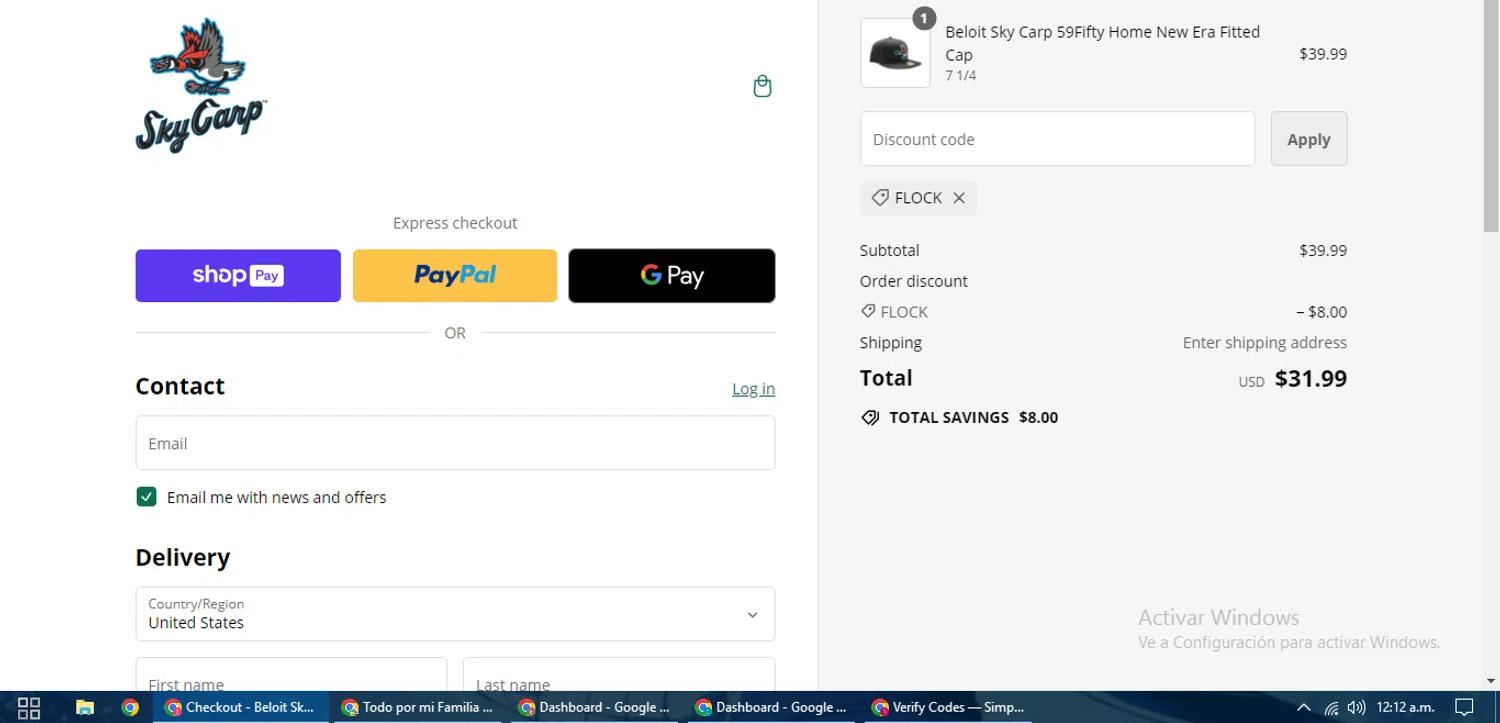Click the Total $31.99 amount

(1311, 378)
